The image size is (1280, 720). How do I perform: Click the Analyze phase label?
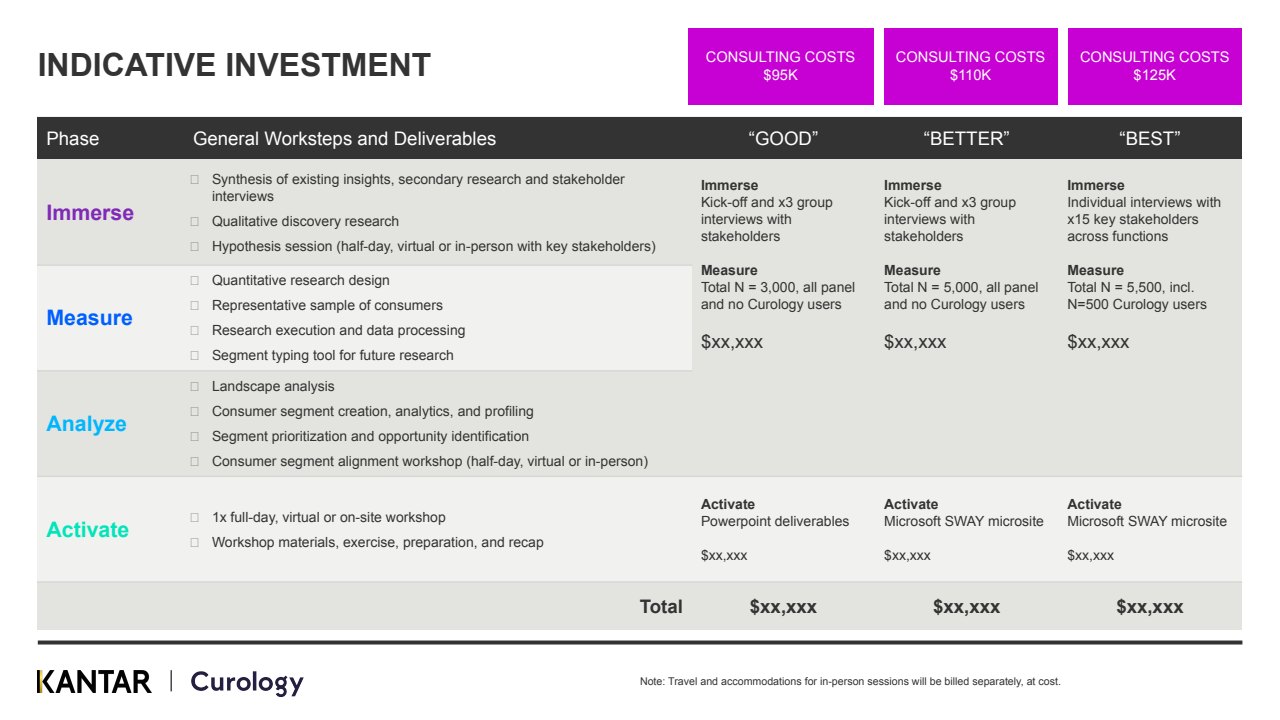86,424
